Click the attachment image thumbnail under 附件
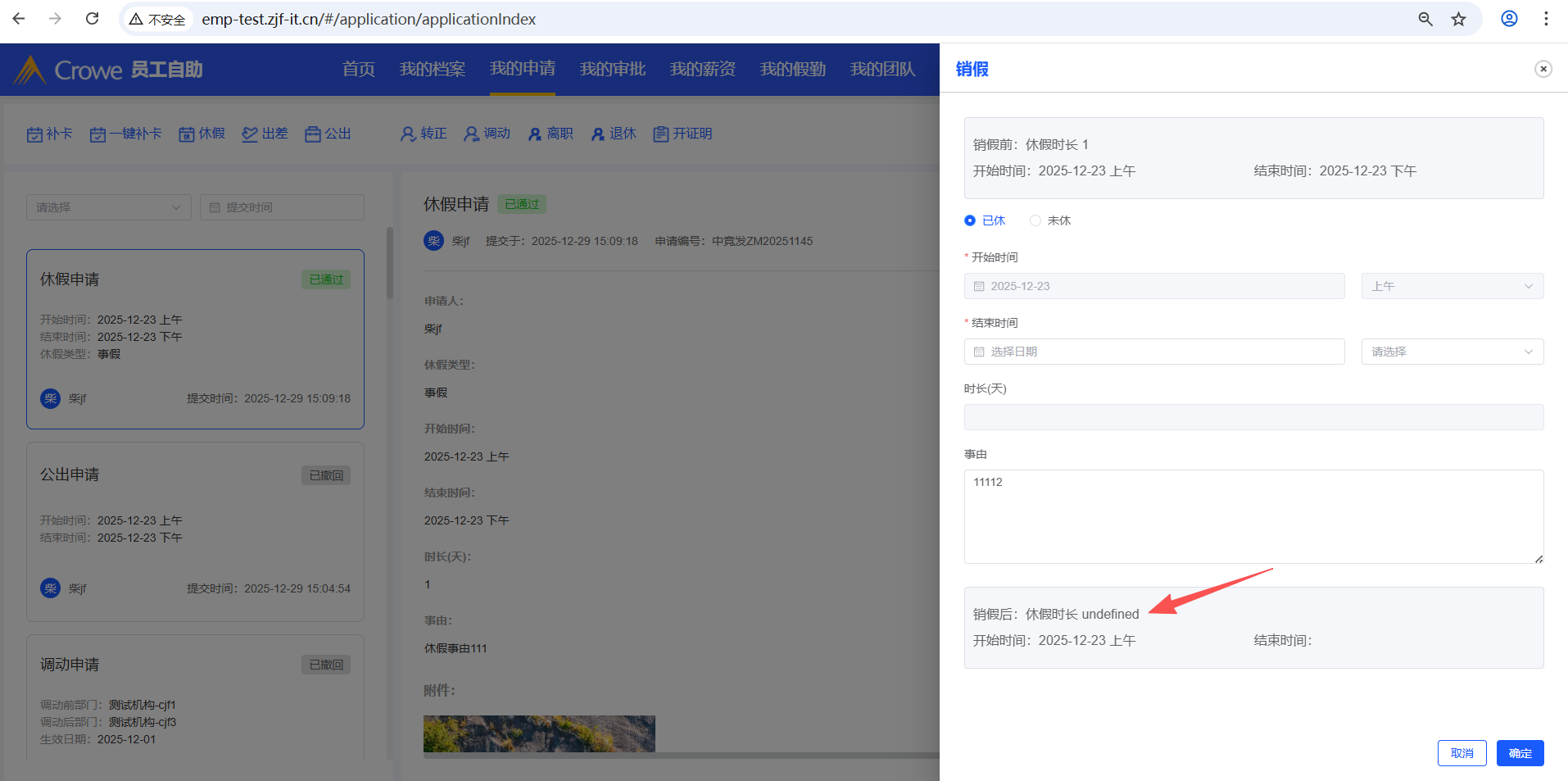The height and width of the screenshot is (781, 1568). pyautogui.click(x=539, y=733)
